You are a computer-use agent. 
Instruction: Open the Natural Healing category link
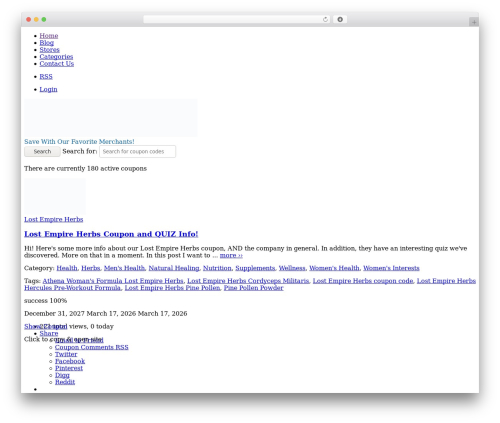(x=174, y=268)
